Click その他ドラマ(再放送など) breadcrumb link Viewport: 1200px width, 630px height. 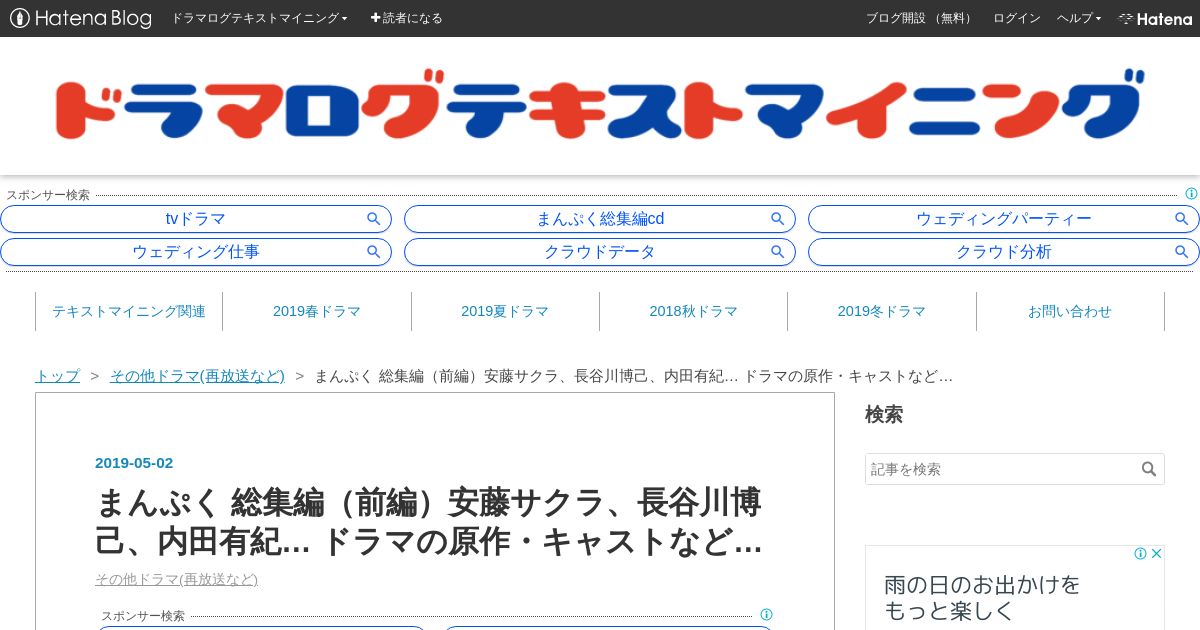pos(197,376)
